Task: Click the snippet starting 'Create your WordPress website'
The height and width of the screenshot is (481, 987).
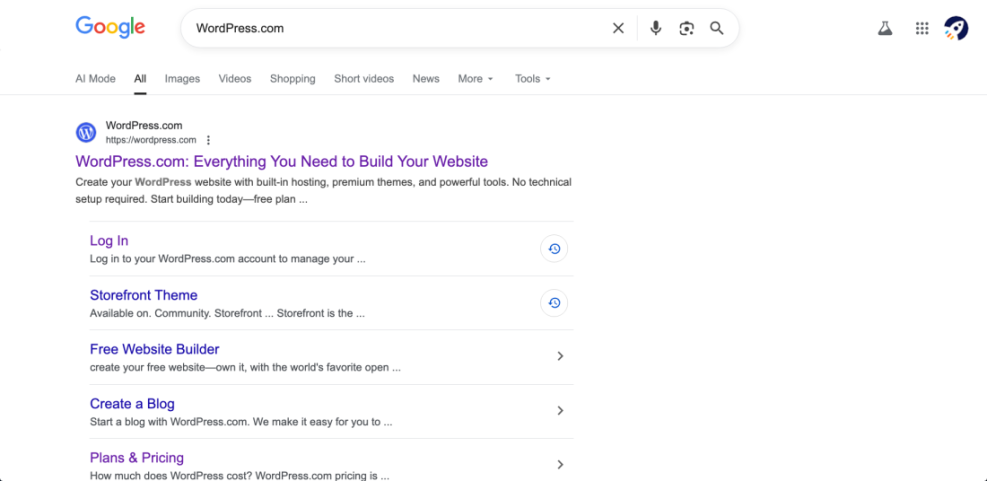Action: [324, 191]
